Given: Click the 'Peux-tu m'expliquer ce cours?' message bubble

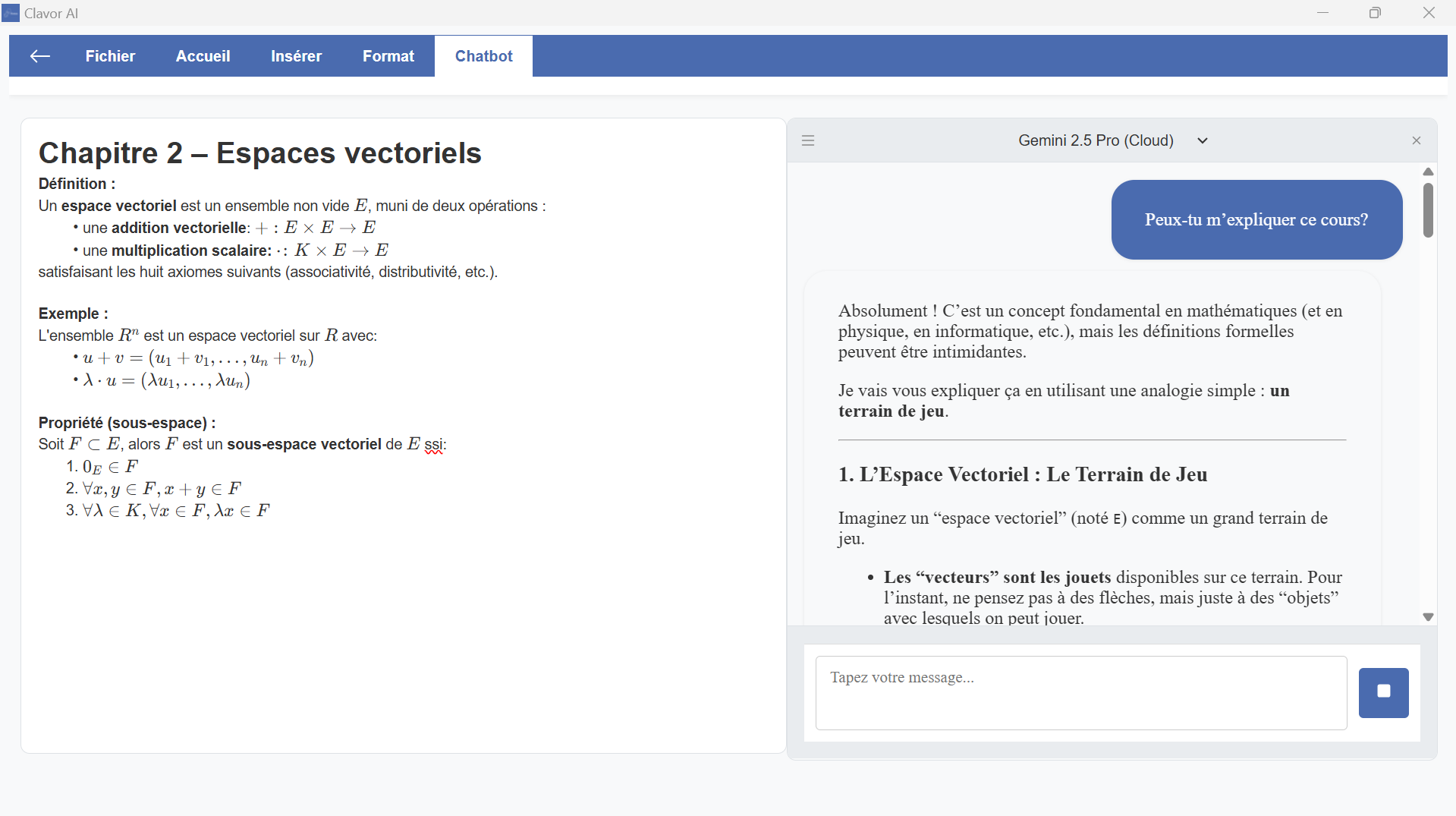Looking at the screenshot, I should point(1256,220).
